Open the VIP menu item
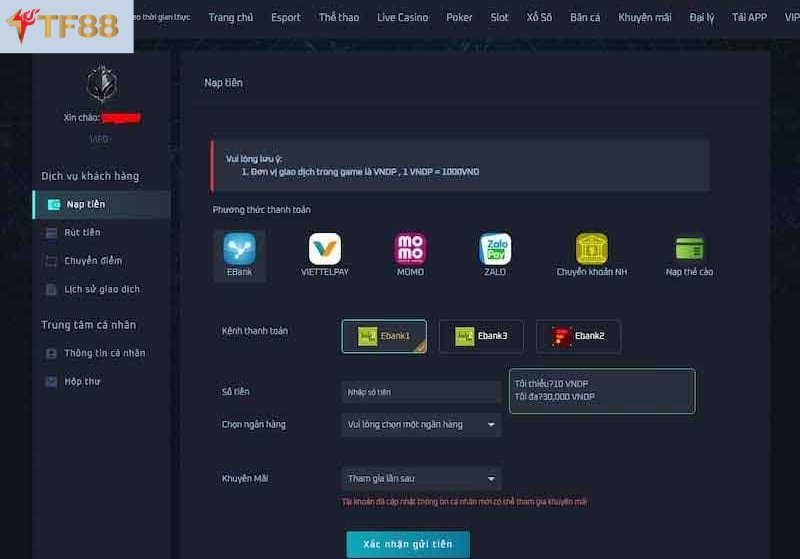Image resolution: width=800 pixels, height=559 pixels. click(x=792, y=17)
